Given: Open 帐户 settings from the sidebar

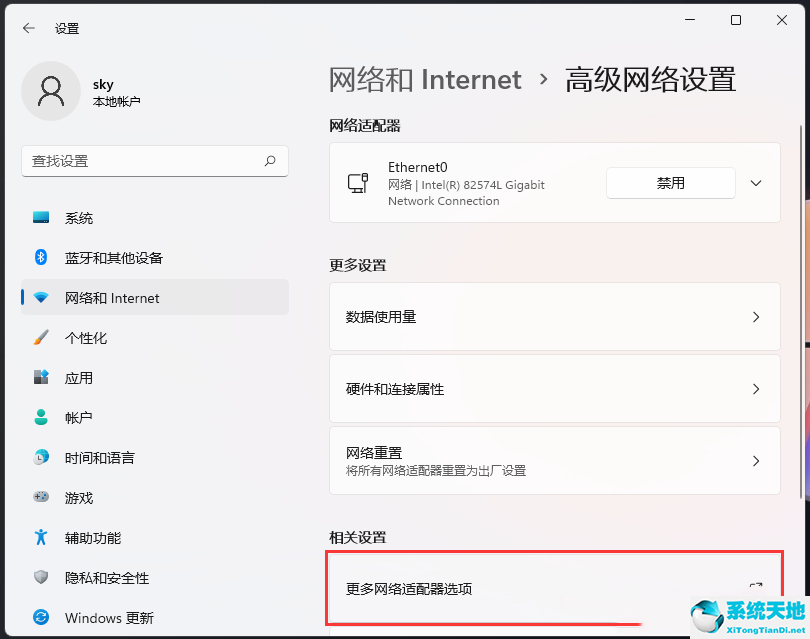Looking at the screenshot, I should tap(40, 418).
